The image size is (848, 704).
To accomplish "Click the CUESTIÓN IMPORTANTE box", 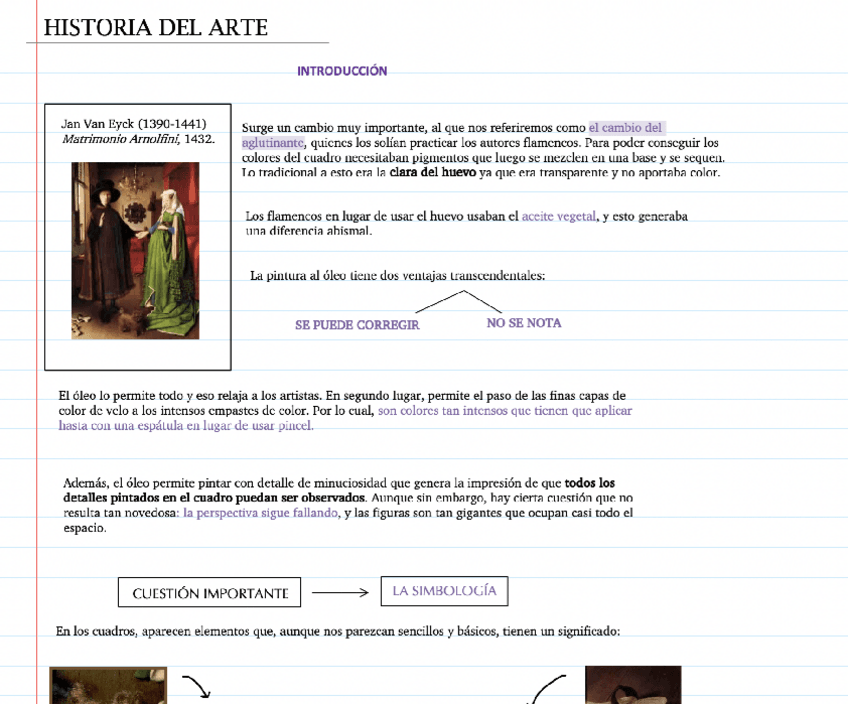I will point(210,593).
